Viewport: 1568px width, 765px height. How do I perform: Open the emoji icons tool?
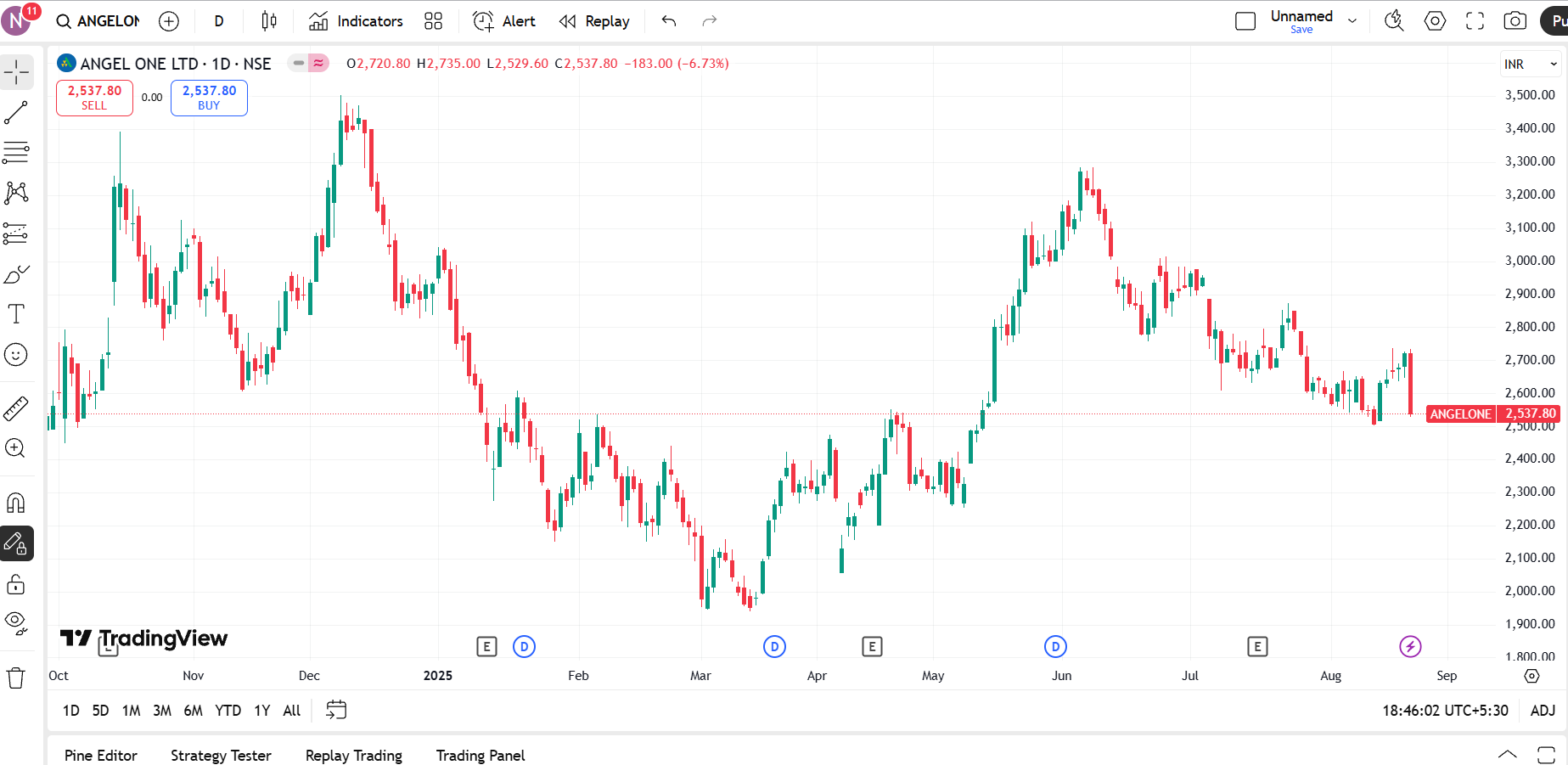pos(16,355)
